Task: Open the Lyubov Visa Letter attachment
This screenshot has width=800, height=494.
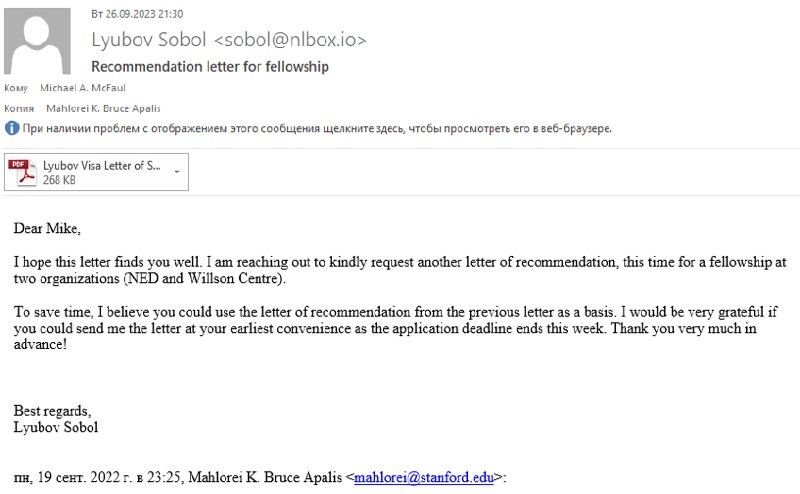Action: point(96,172)
